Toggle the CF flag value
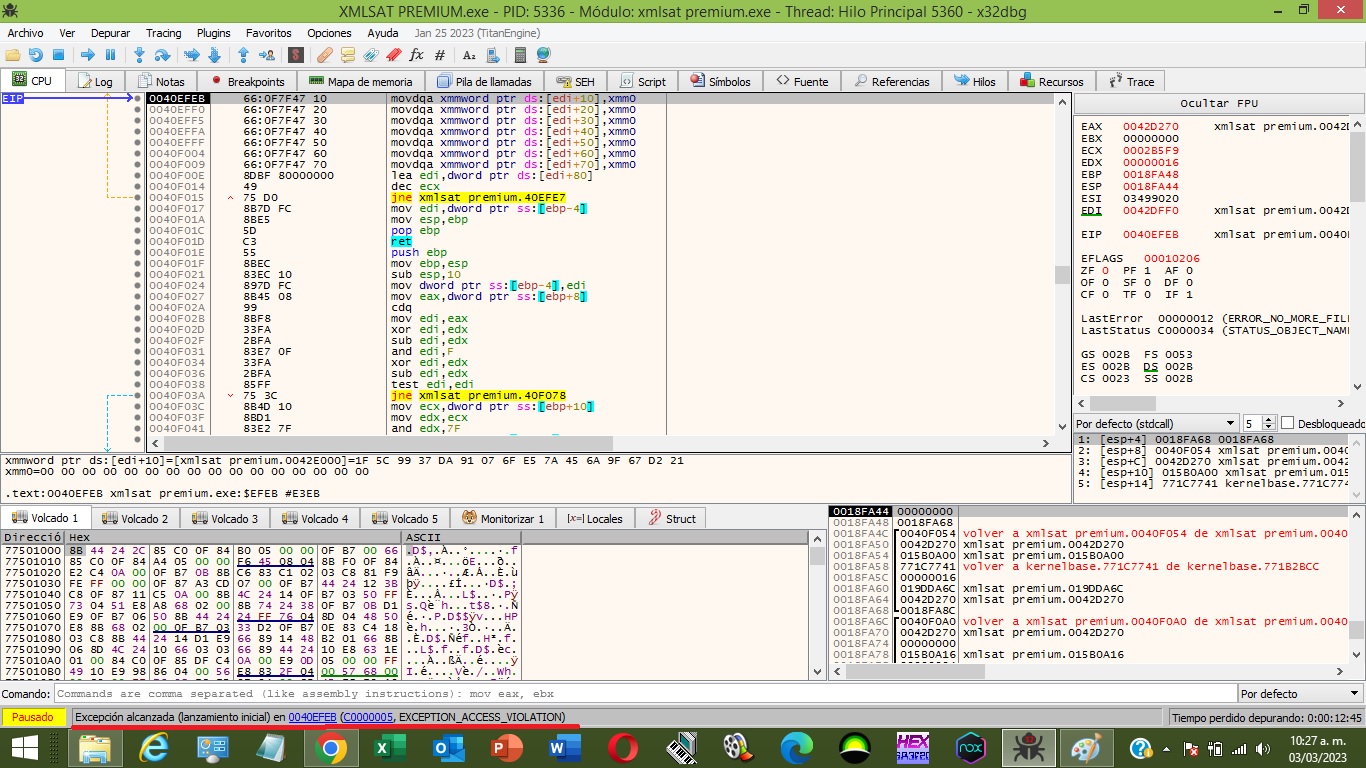Image resolution: width=1366 pixels, height=768 pixels. 1106,294
